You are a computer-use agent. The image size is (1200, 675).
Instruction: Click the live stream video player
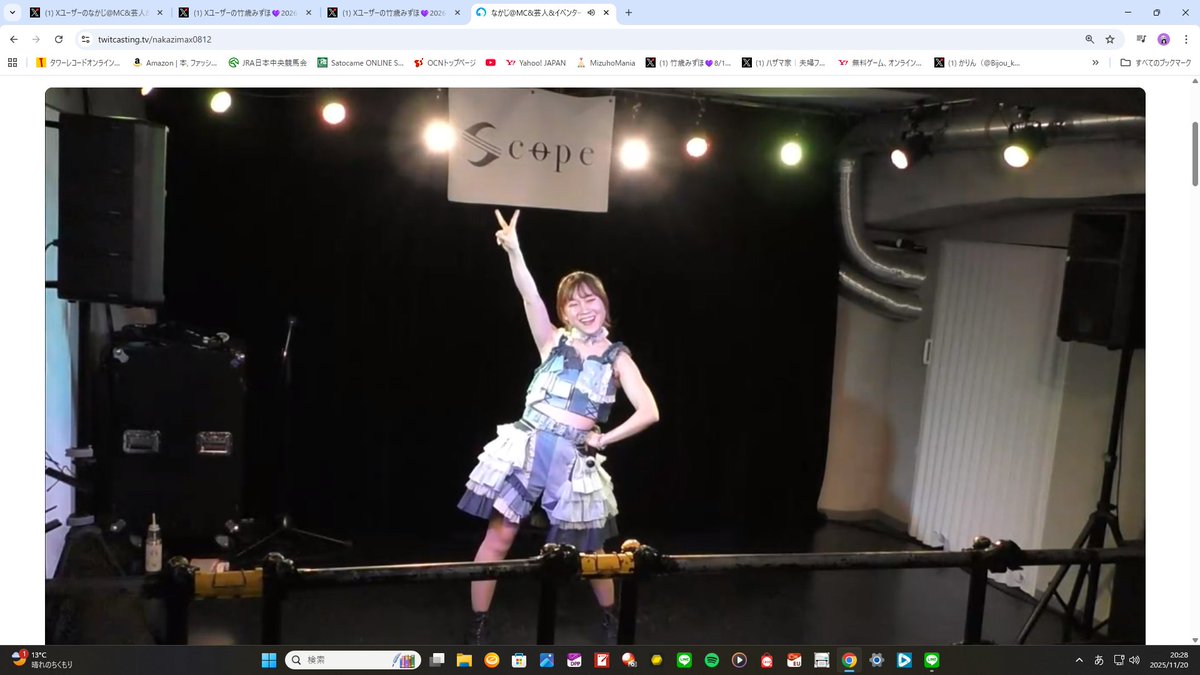(x=595, y=366)
